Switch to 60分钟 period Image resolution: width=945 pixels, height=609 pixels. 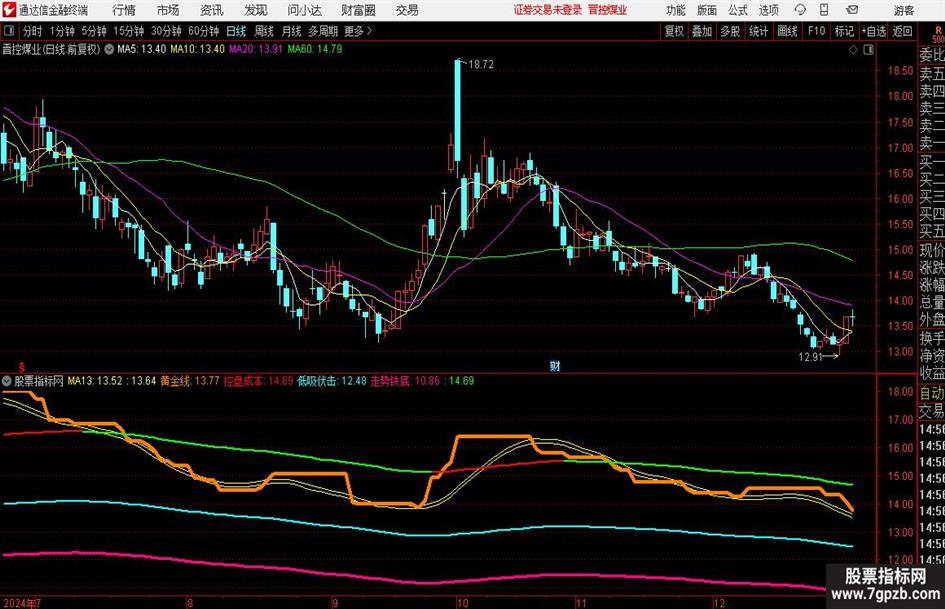204,31
